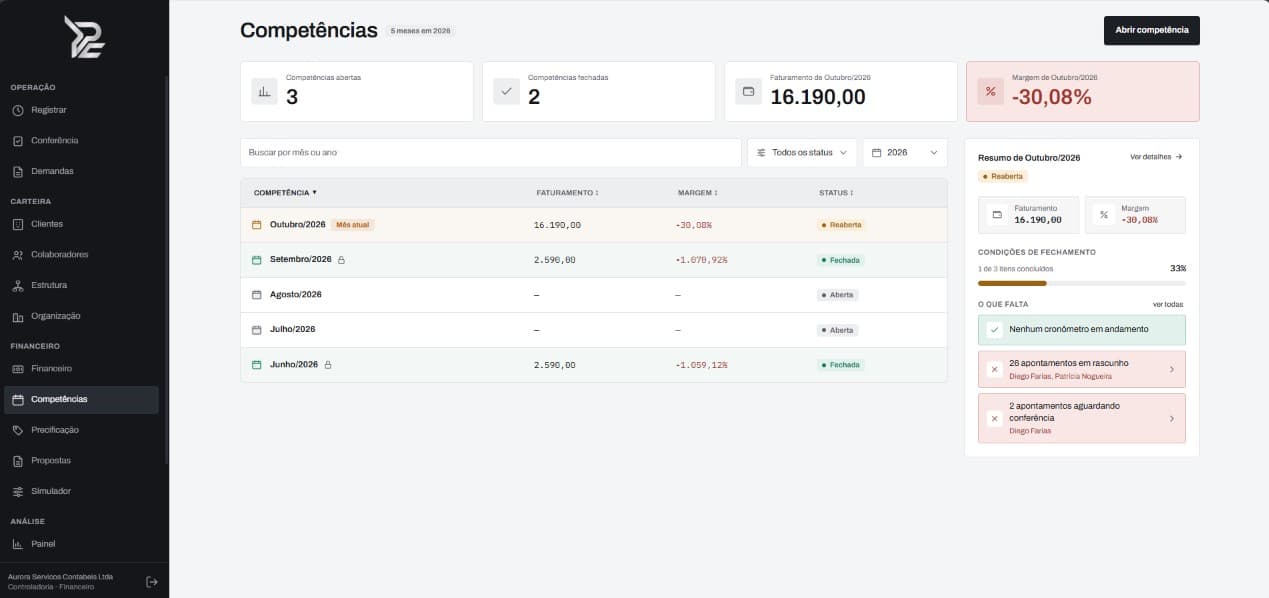Click the closing conditions progress bar

click(1081, 283)
